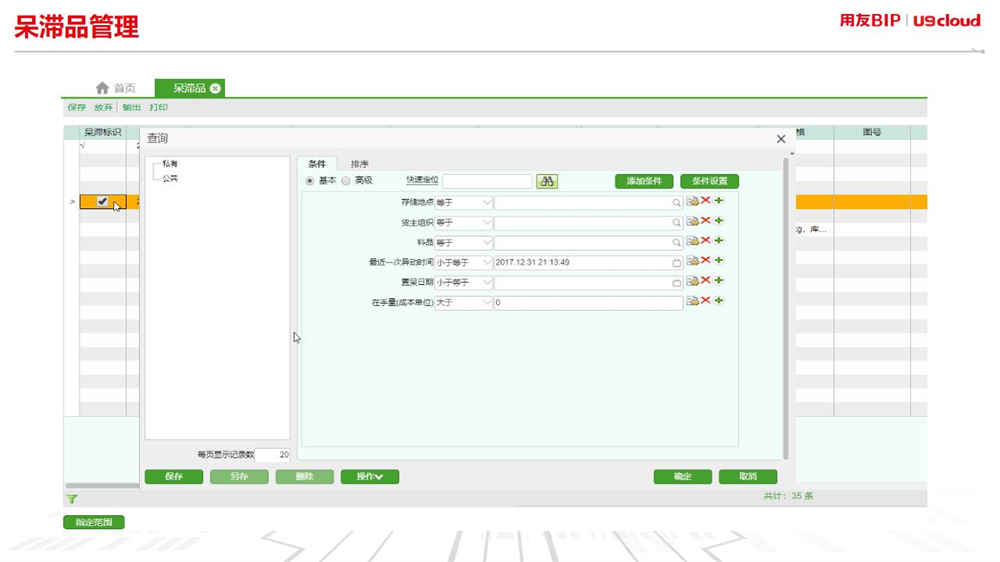
Task: Click the 添加条件 button
Action: click(644, 181)
